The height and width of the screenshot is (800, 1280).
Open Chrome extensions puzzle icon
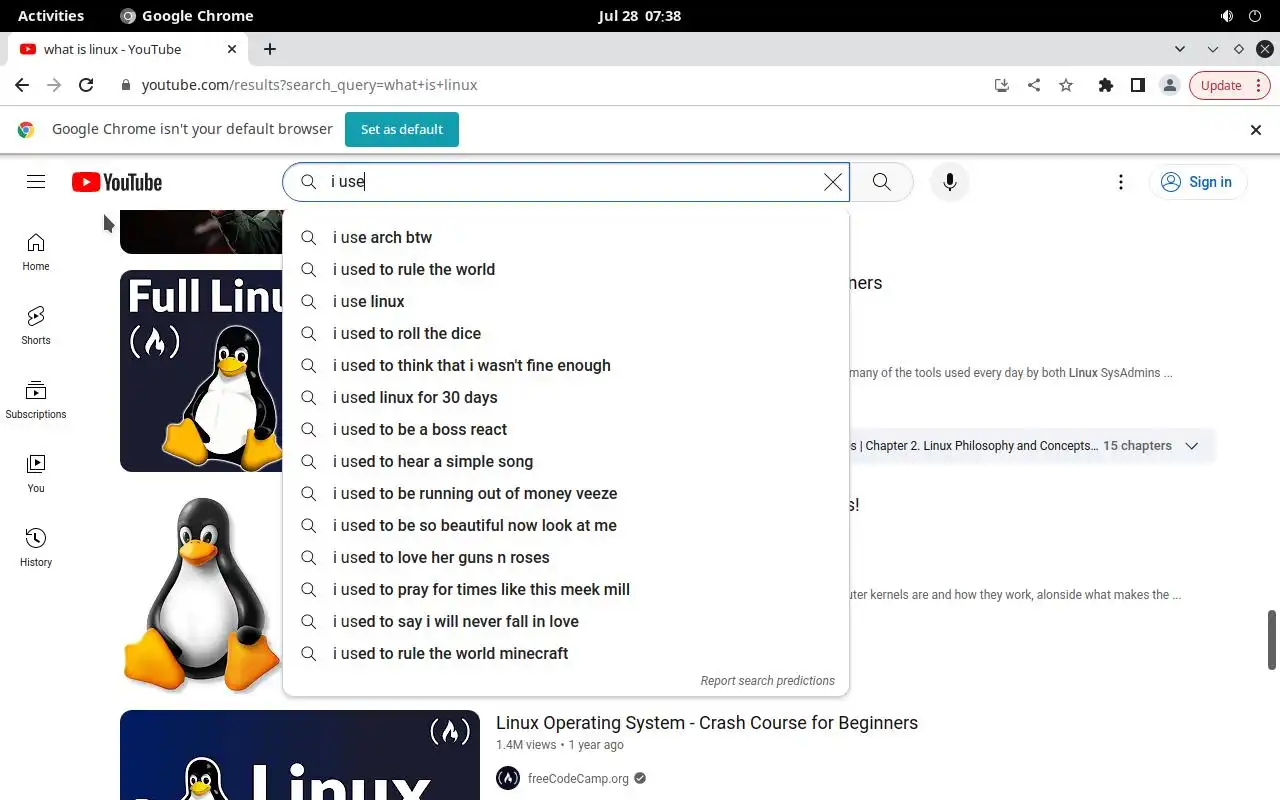coord(1105,85)
